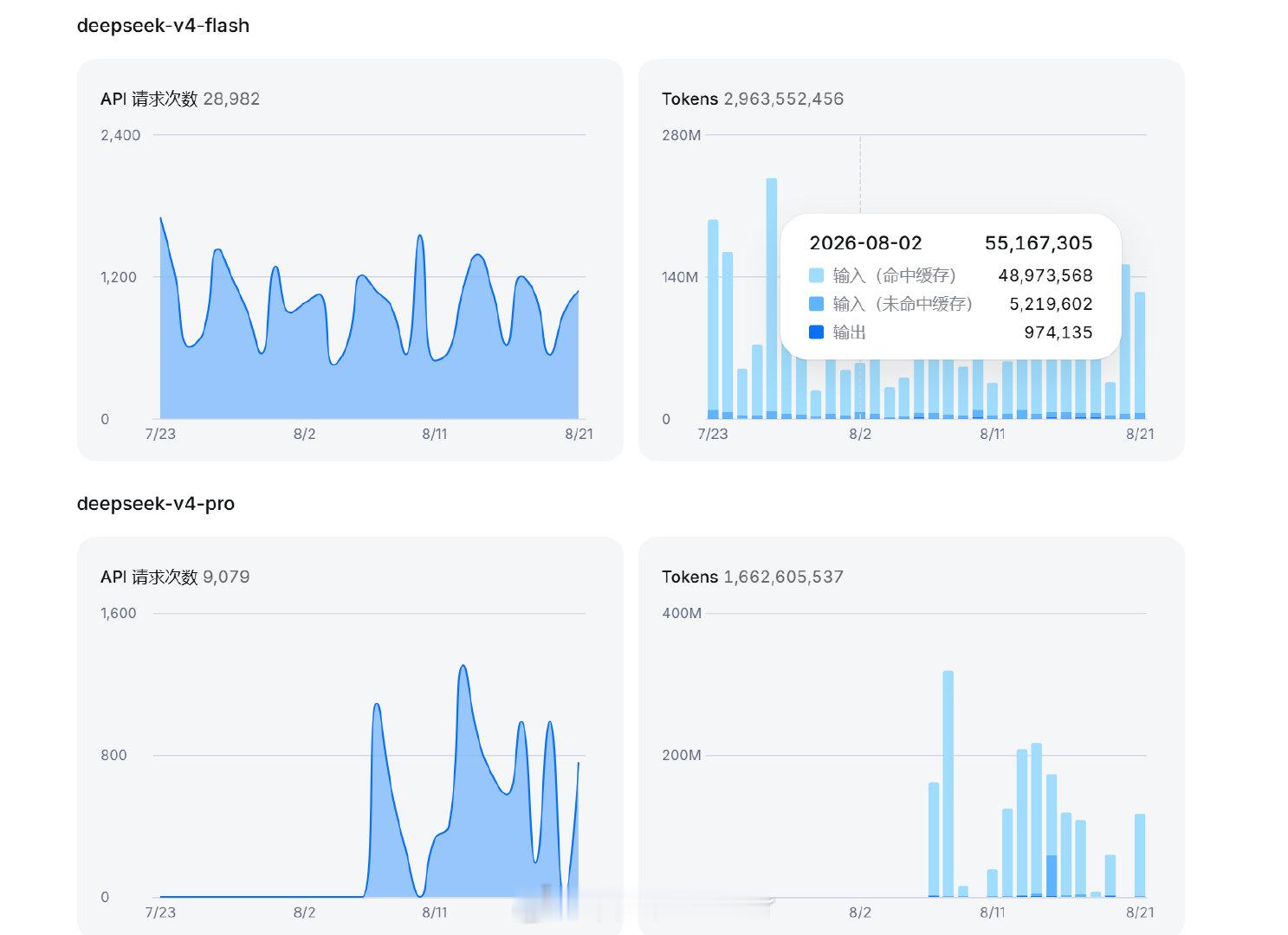Click the tooltip date 2026-08-02
Screen dimensions: 1288x935
[865, 243]
